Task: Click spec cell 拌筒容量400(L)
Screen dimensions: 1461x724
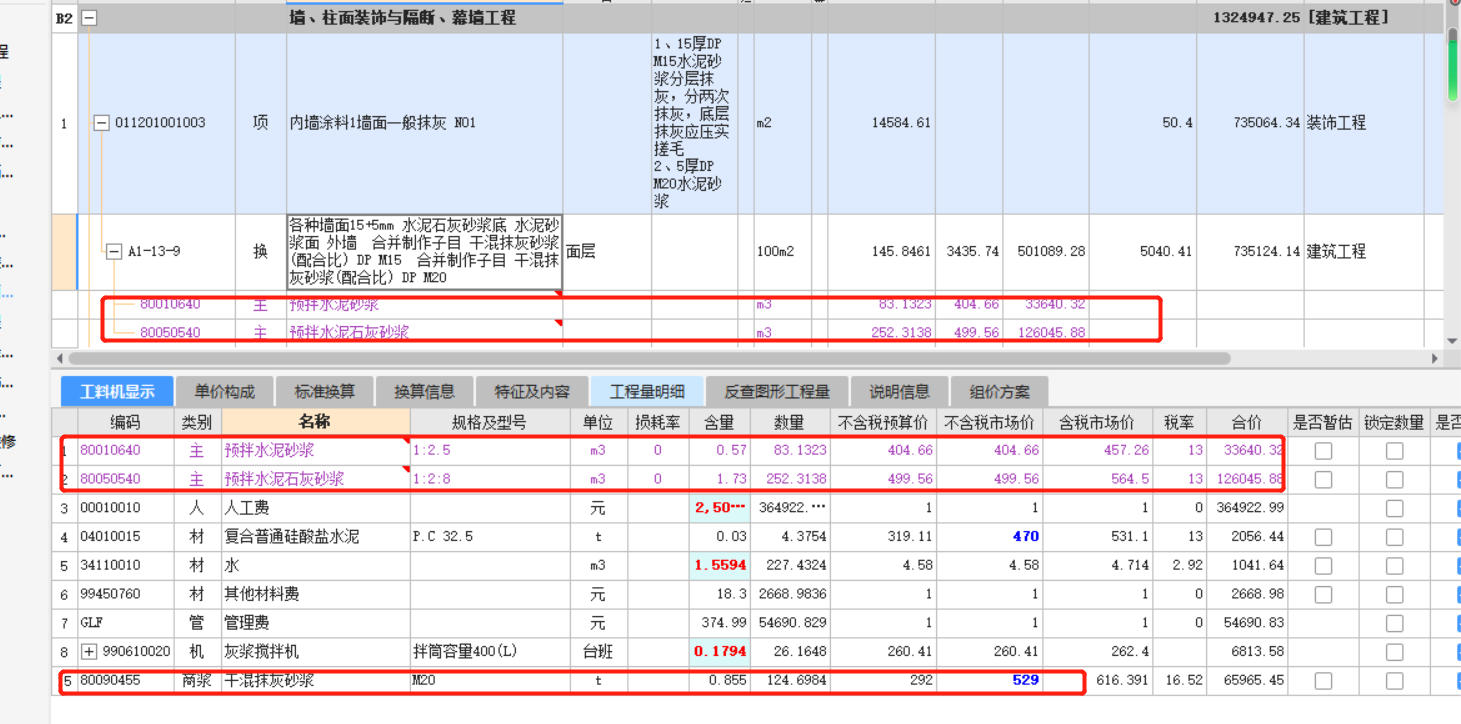Action: pos(490,652)
